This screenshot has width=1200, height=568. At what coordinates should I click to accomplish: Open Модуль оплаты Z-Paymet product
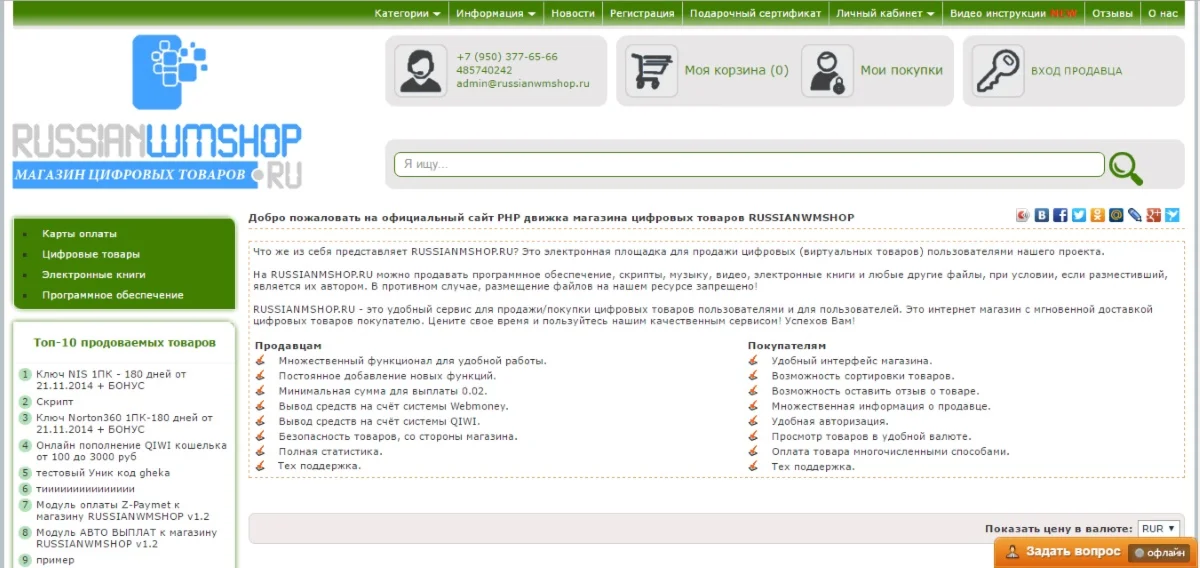tap(123, 510)
